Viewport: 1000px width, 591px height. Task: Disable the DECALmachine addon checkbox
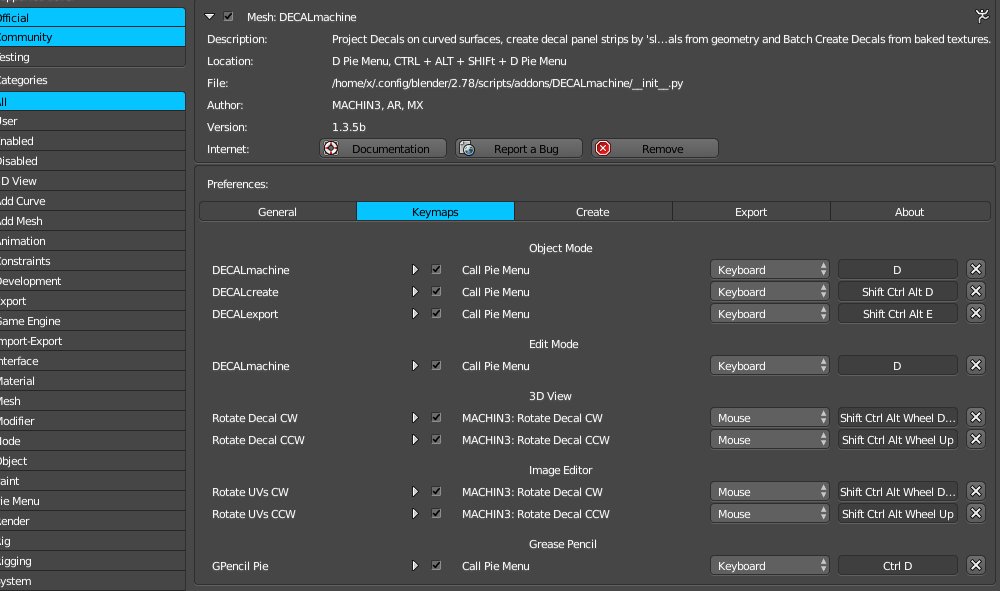(x=228, y=17)
